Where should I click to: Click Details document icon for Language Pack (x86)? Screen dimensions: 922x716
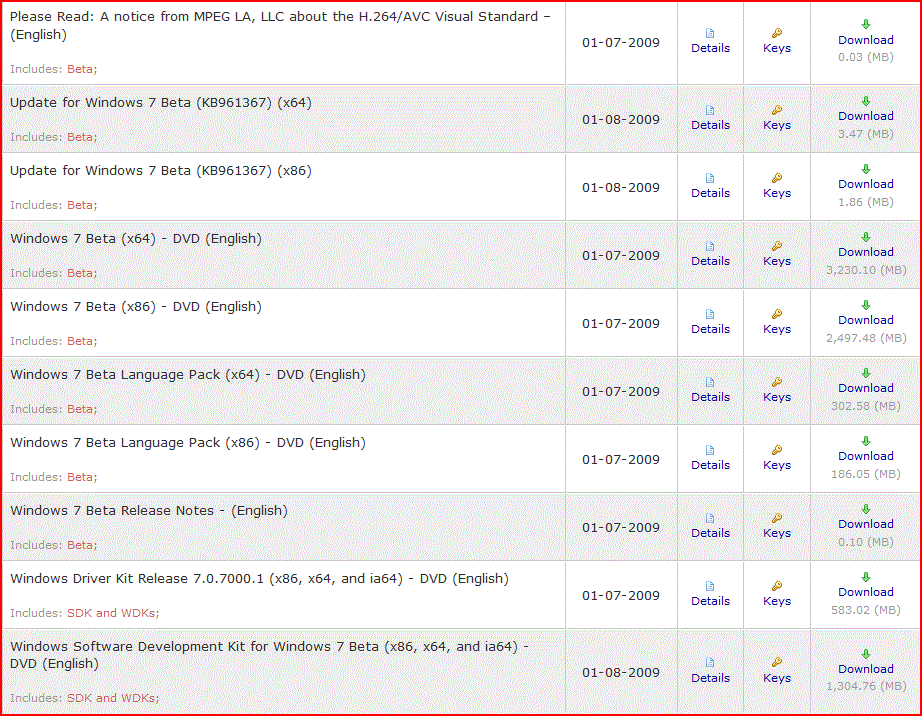point(710,450)
